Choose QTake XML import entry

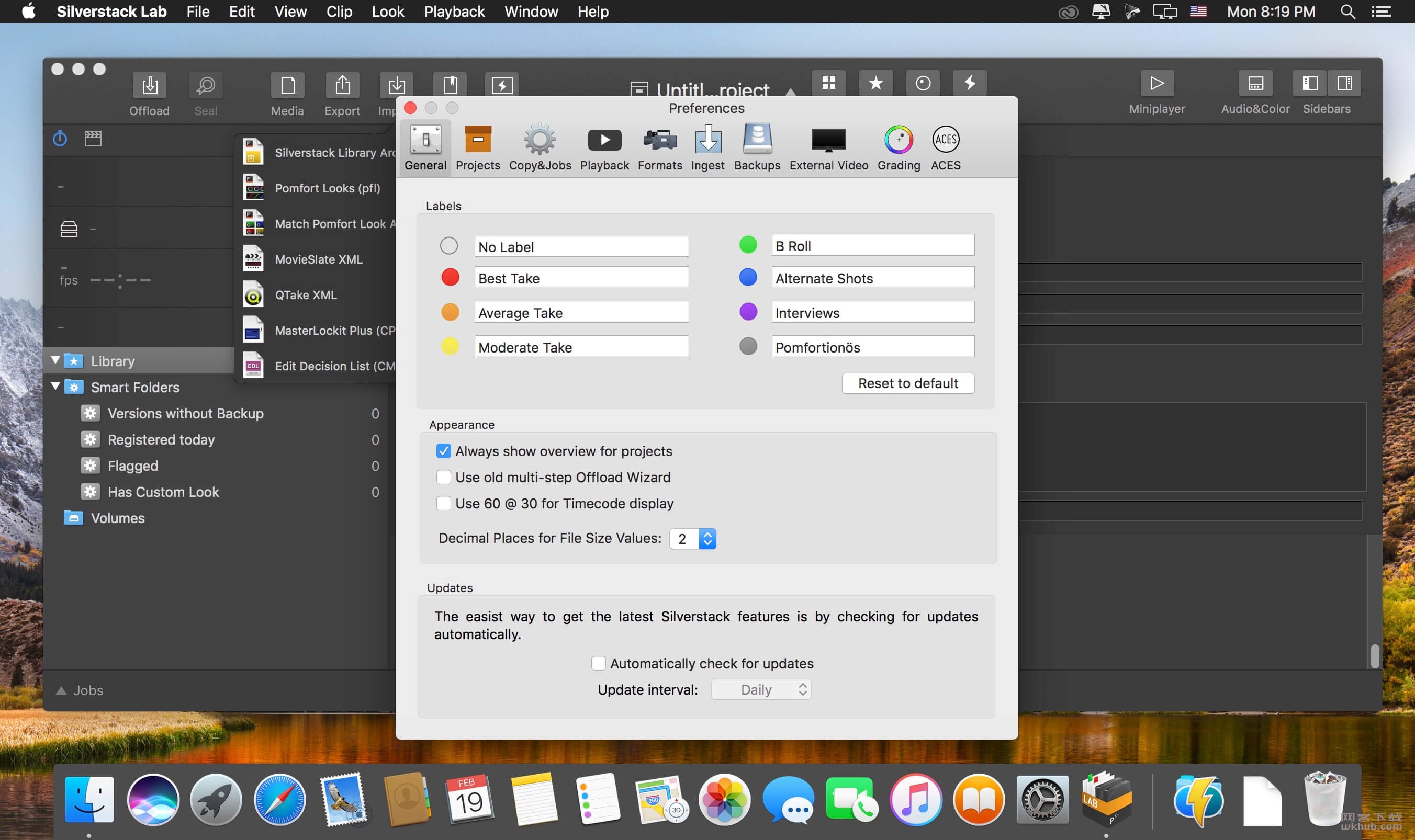(x=316, y=295)
